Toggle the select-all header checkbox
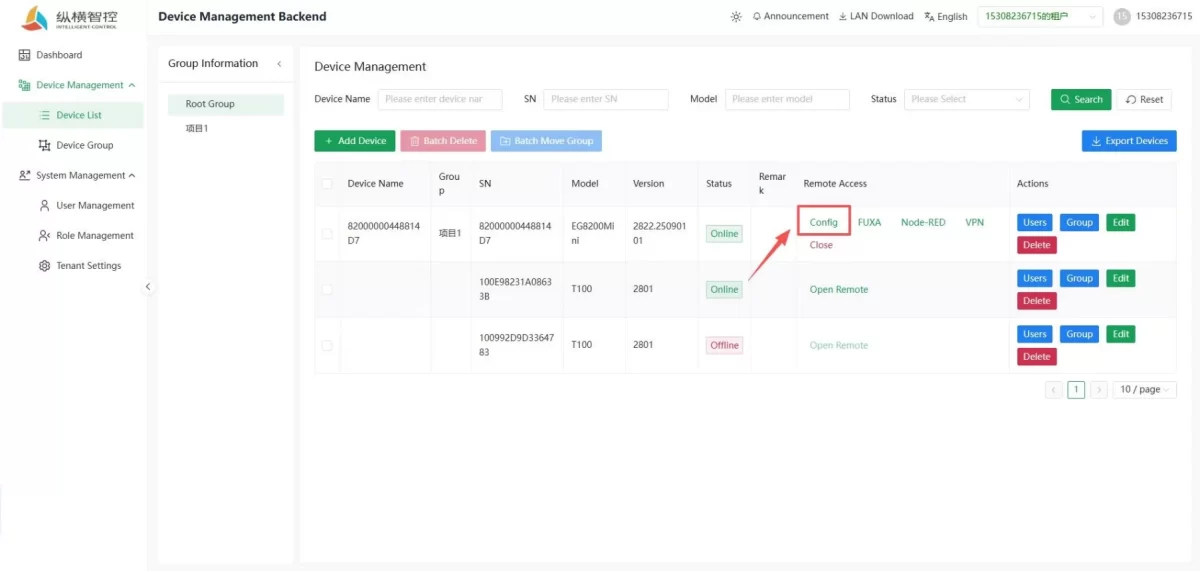This screenshot has height=571, width=1200. [x=327, y=184]
